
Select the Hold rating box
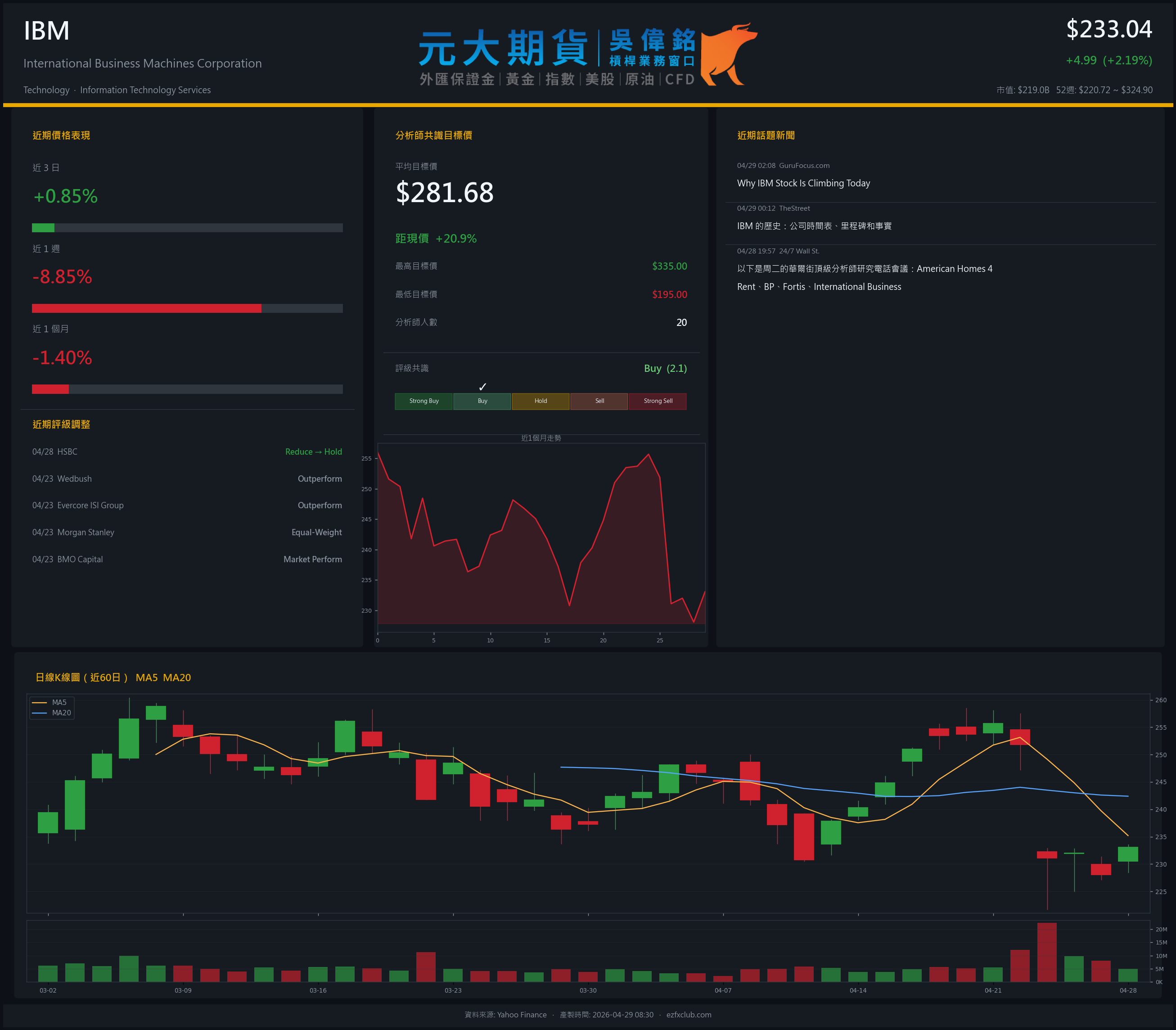[540, 401]
